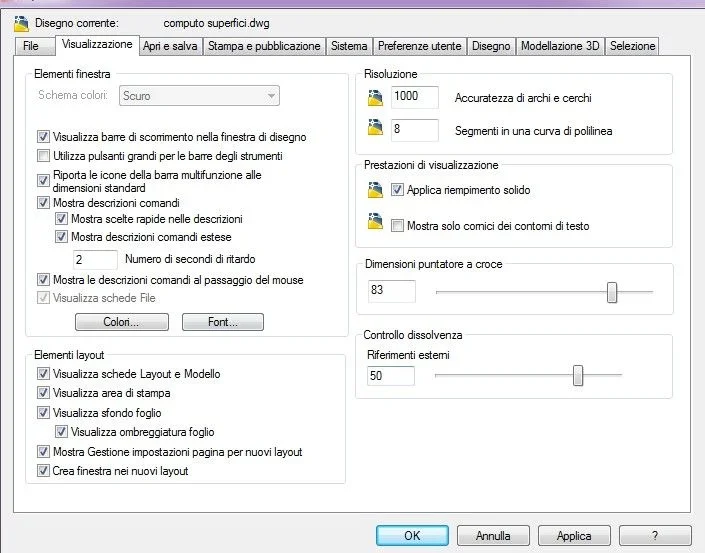The image size is (705, 553).
Task: Toggle Riporta le icone della barra multifunzione
Action: (x=43, y=181)
